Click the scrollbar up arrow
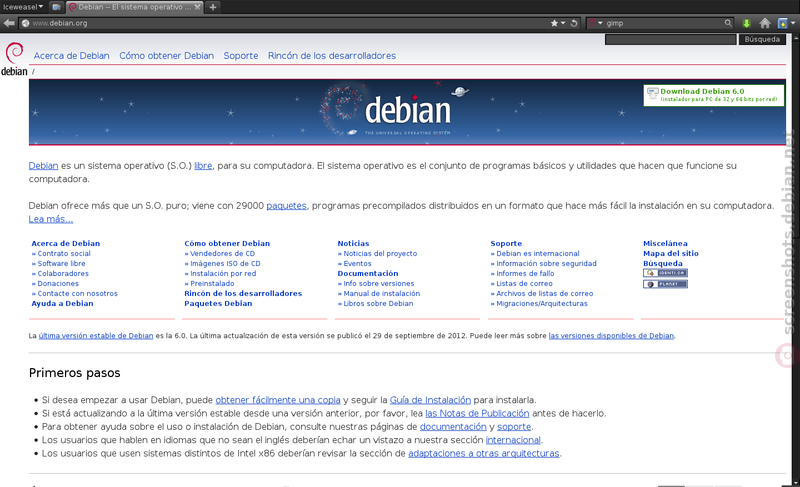800x487 pixels. coord(796,37)
